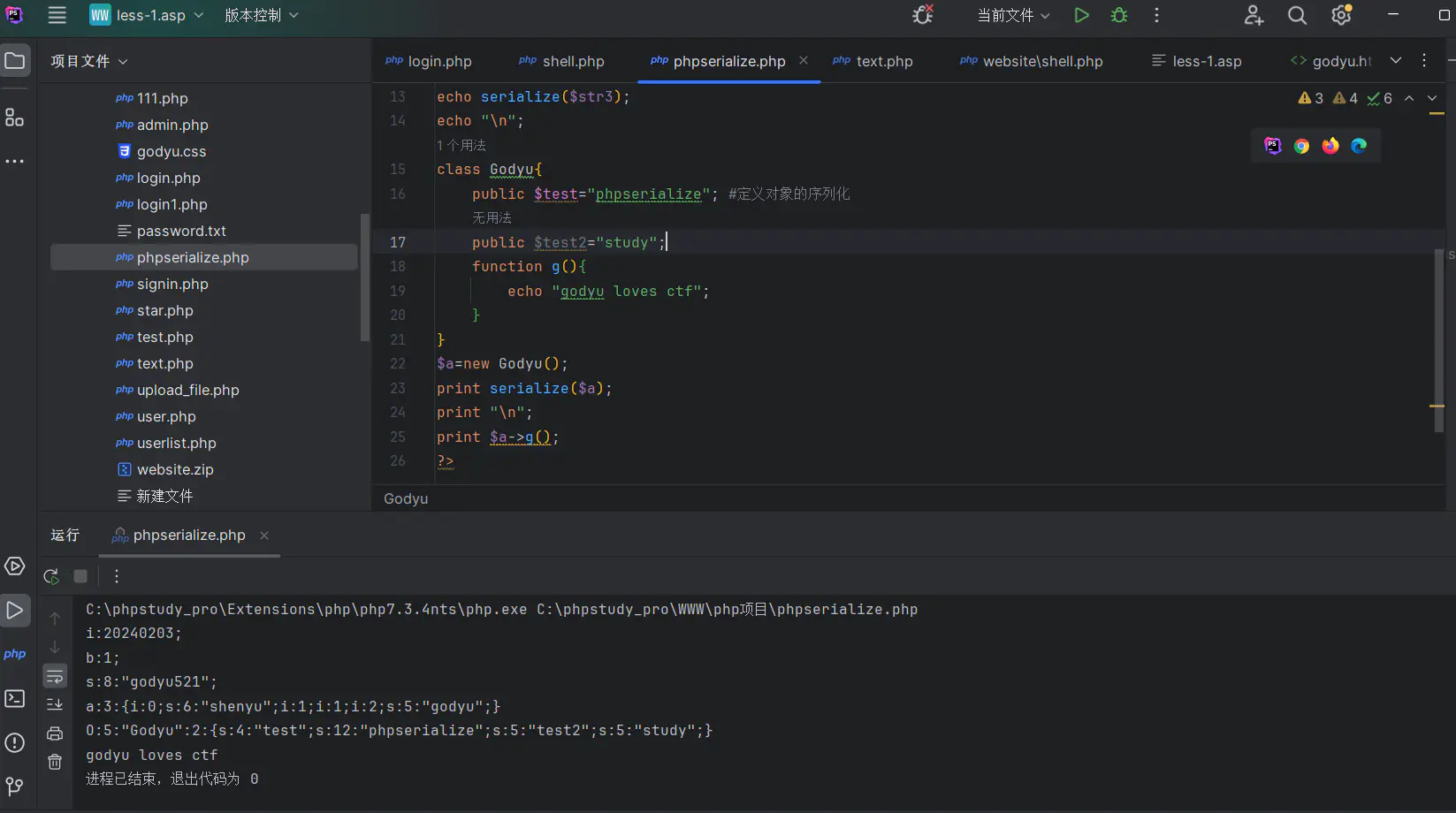The width and height of the screenshot is (1456, 813).
Task: Stop the running process button
Action: pyautogui.click(x=80, y=576)
